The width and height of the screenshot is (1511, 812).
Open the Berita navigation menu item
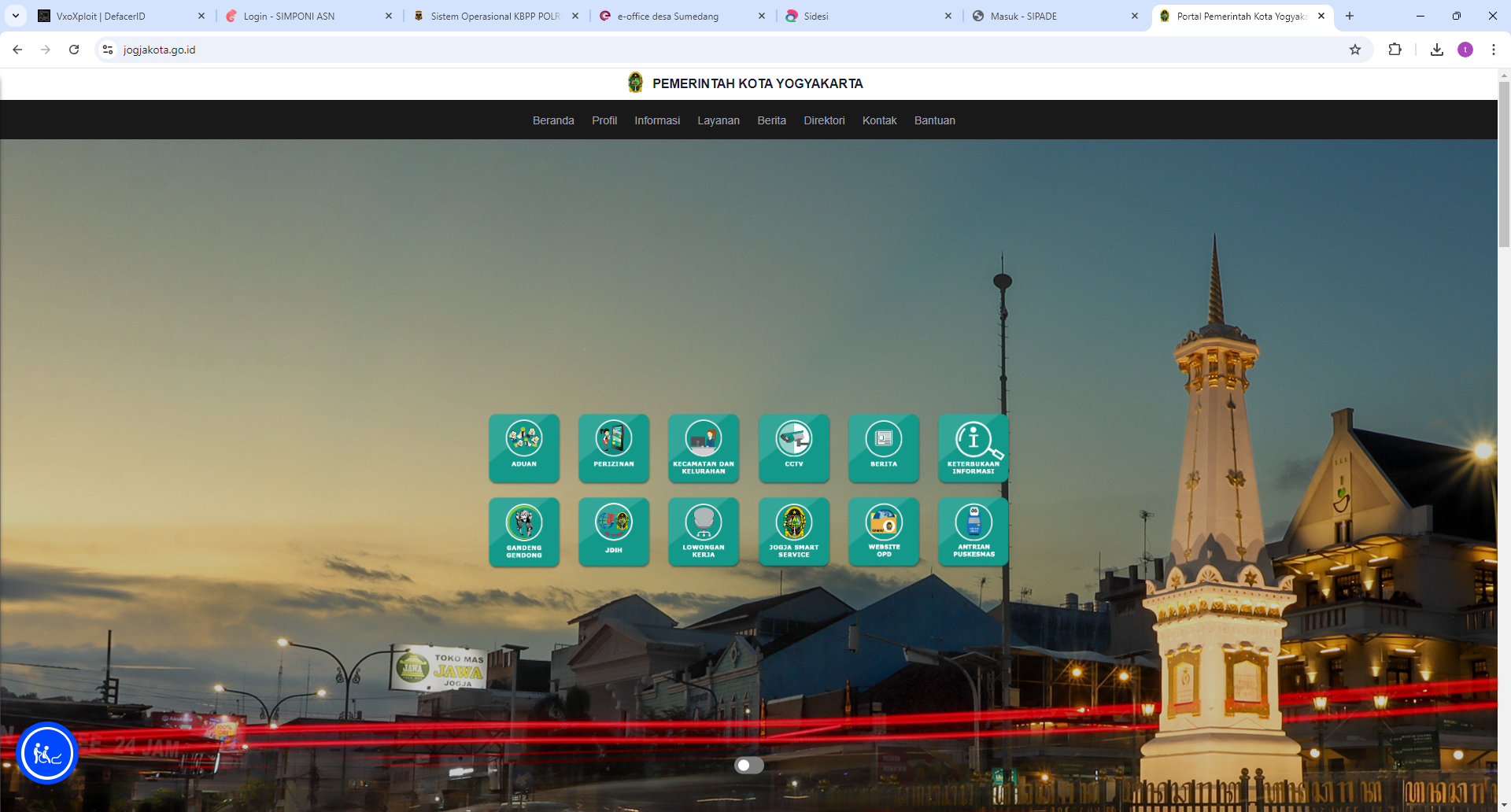(771, 120)
